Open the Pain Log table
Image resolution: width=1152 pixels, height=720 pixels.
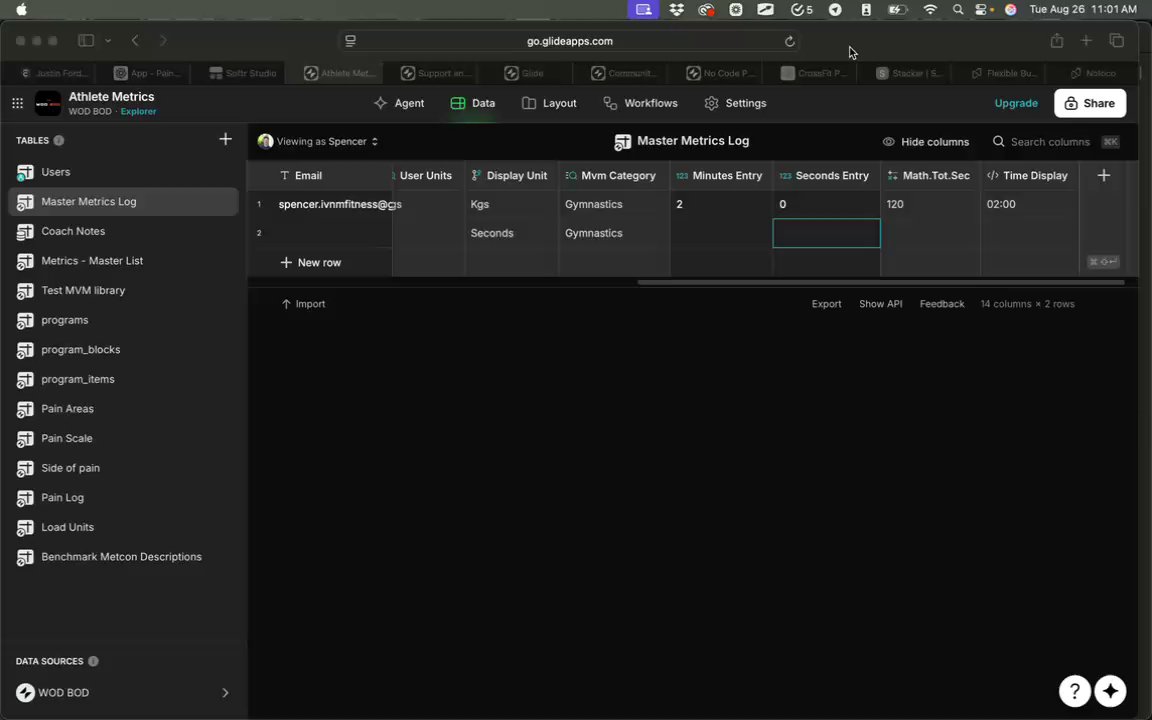[x=123, y=497]
